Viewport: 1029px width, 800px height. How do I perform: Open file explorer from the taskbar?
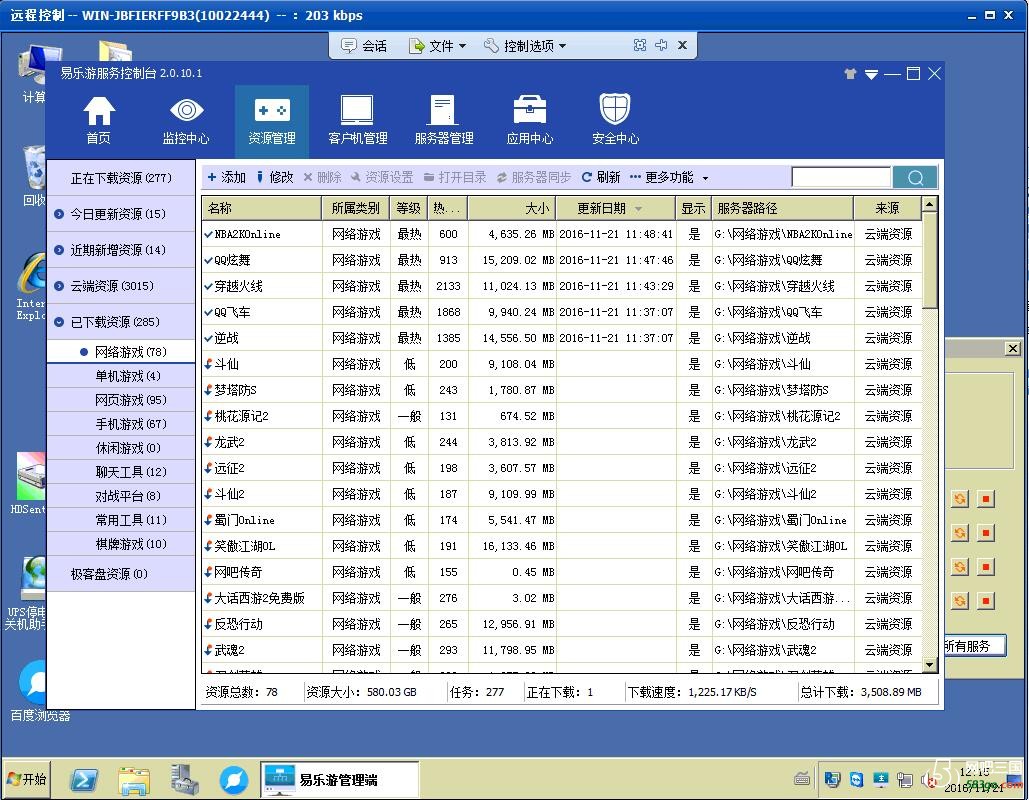[x=135, y=780]
